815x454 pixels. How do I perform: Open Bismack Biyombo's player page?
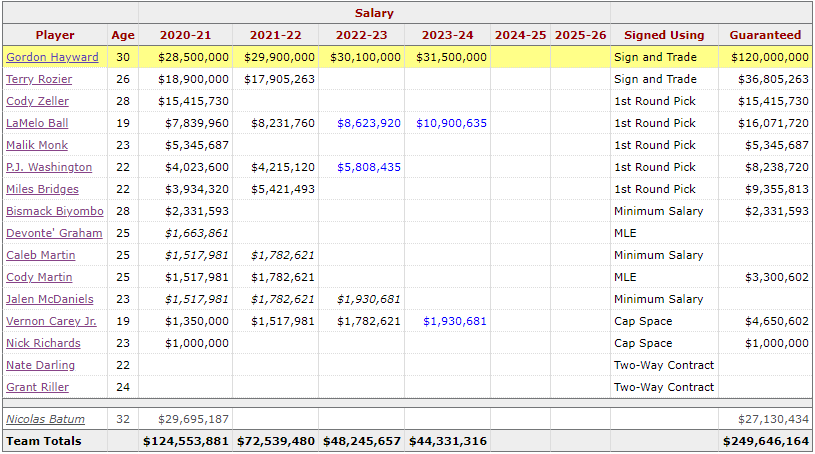click(x=54, y=211)
